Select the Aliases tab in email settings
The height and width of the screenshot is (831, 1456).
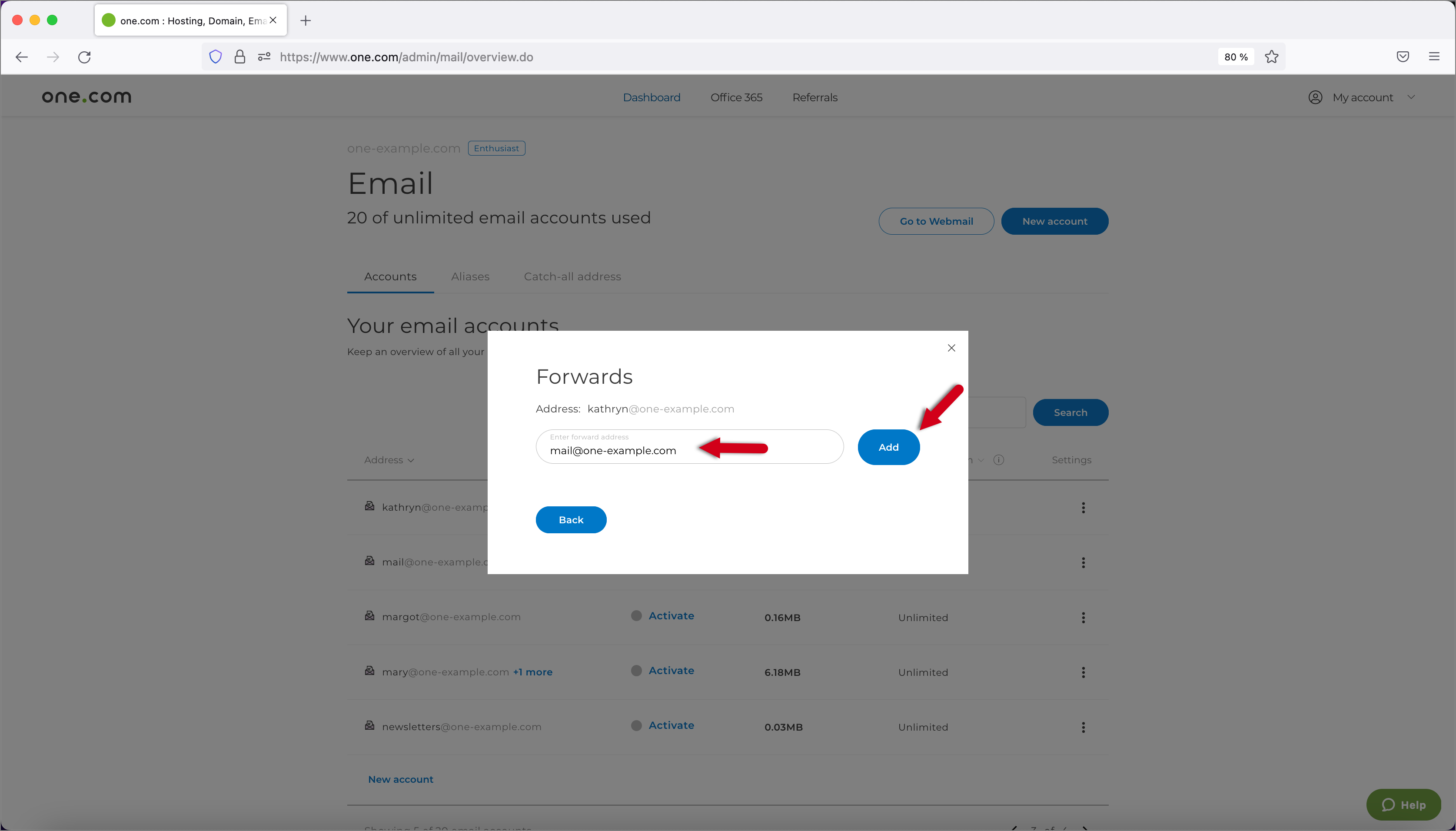469,276
